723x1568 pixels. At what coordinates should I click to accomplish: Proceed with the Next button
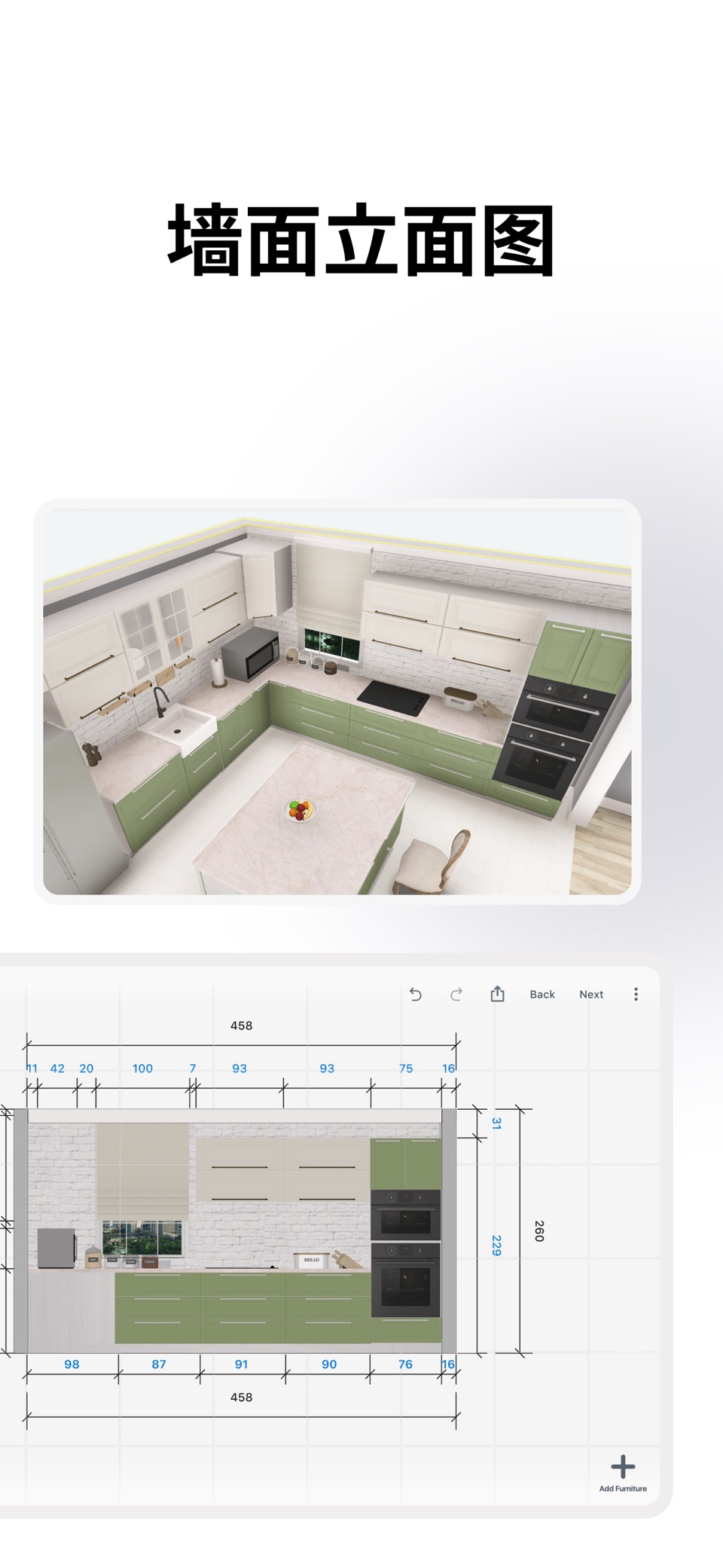pos(591,994)
